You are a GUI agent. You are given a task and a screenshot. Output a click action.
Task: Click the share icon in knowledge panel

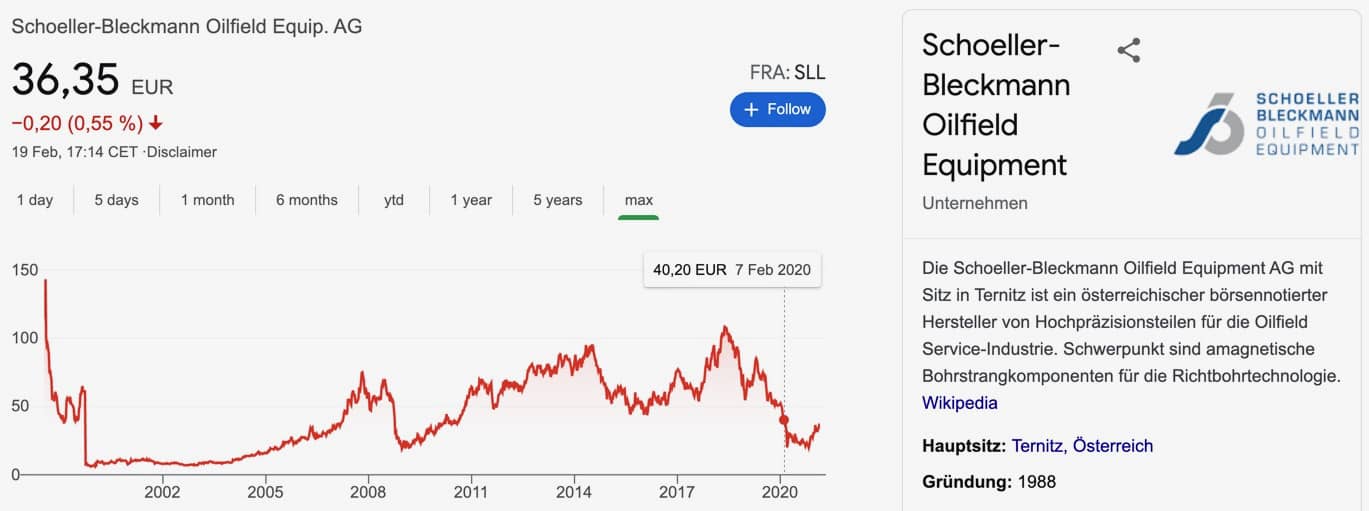[1129, 50]
